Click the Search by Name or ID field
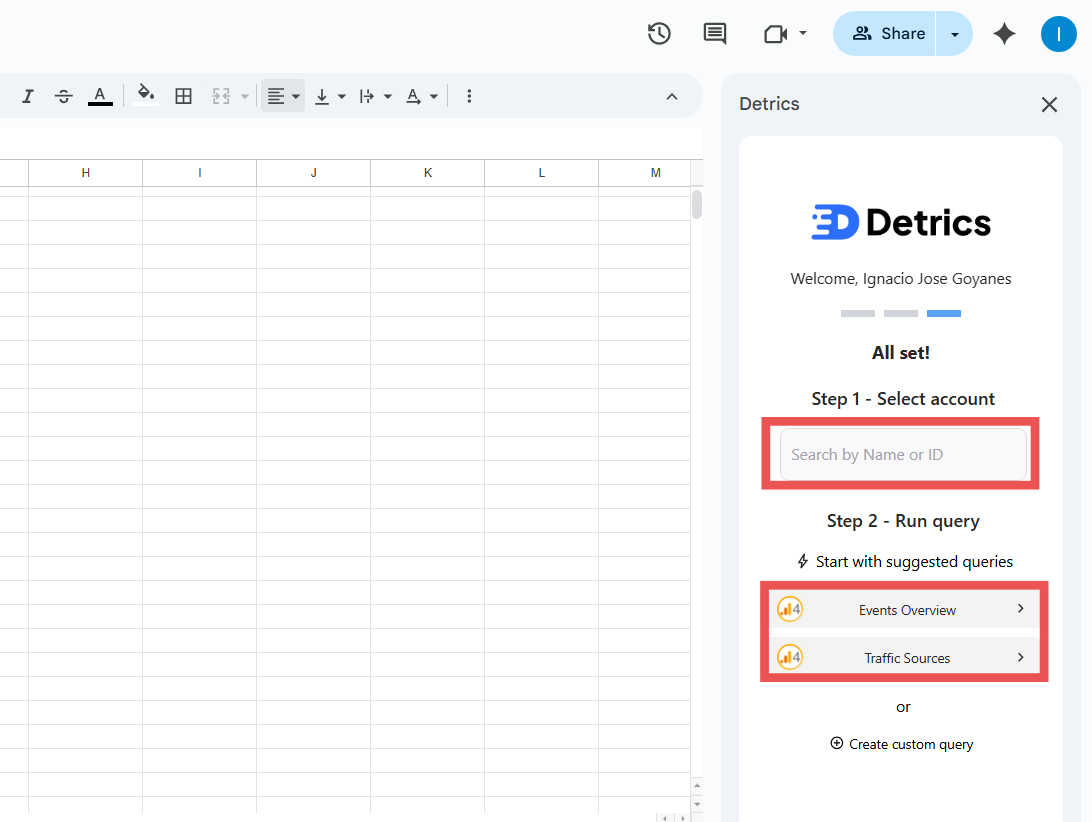 click(901, 454)
